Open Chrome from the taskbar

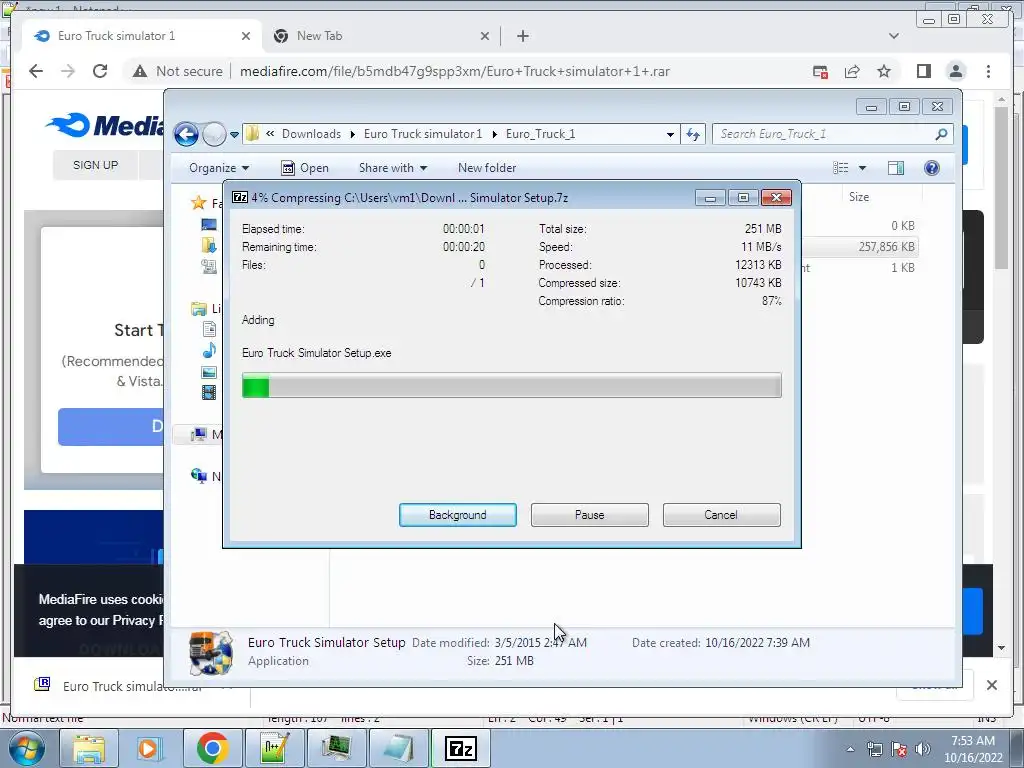(x=212, y=748)
